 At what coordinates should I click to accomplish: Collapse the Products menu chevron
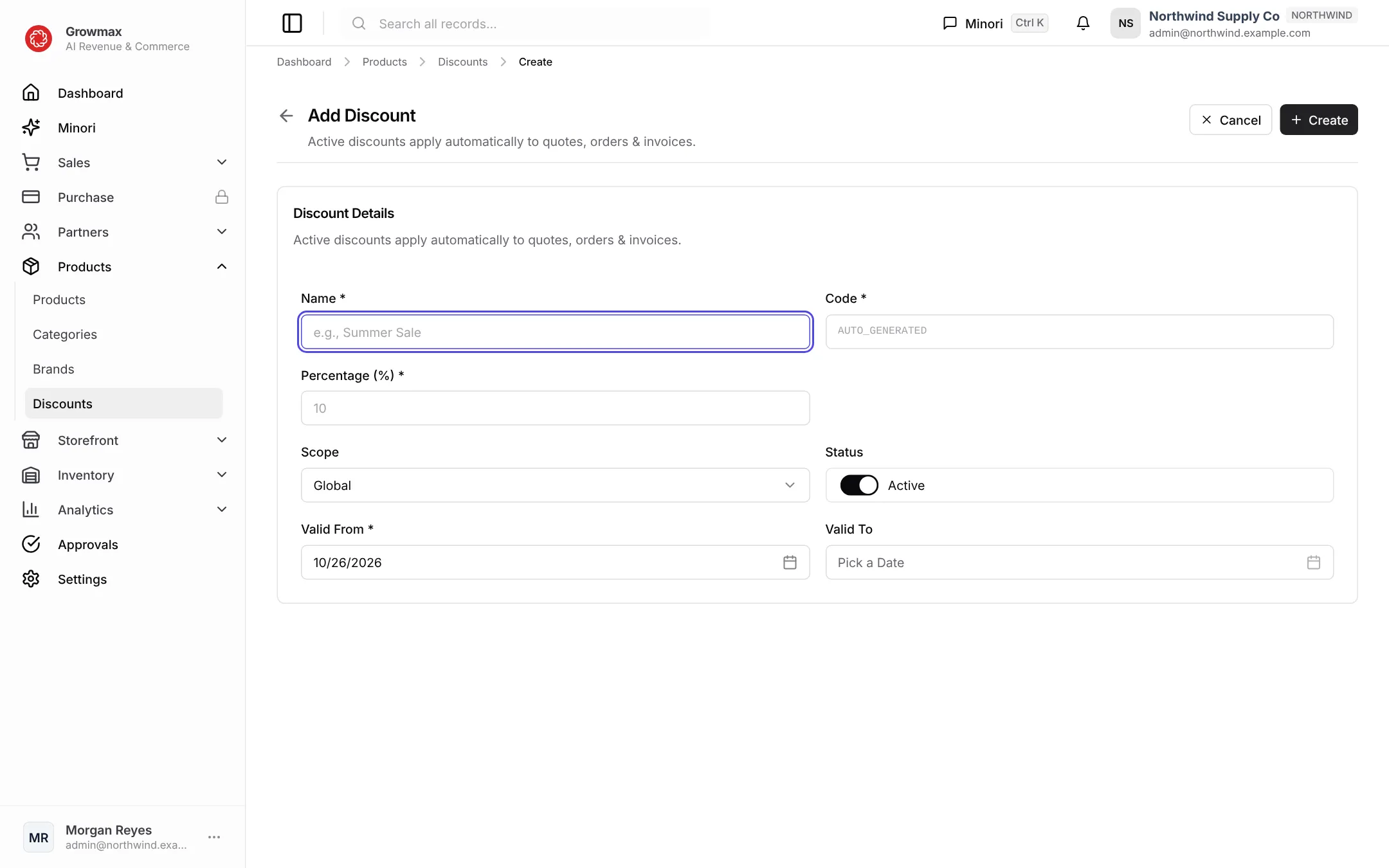[222, 266]
